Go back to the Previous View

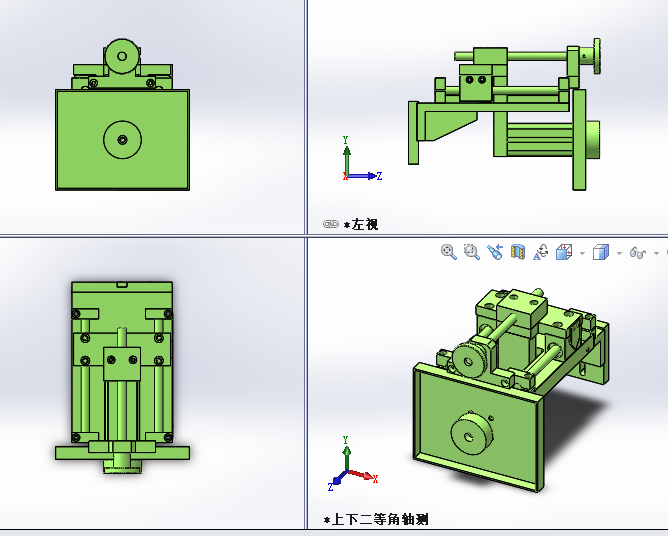tap(495, 252)
